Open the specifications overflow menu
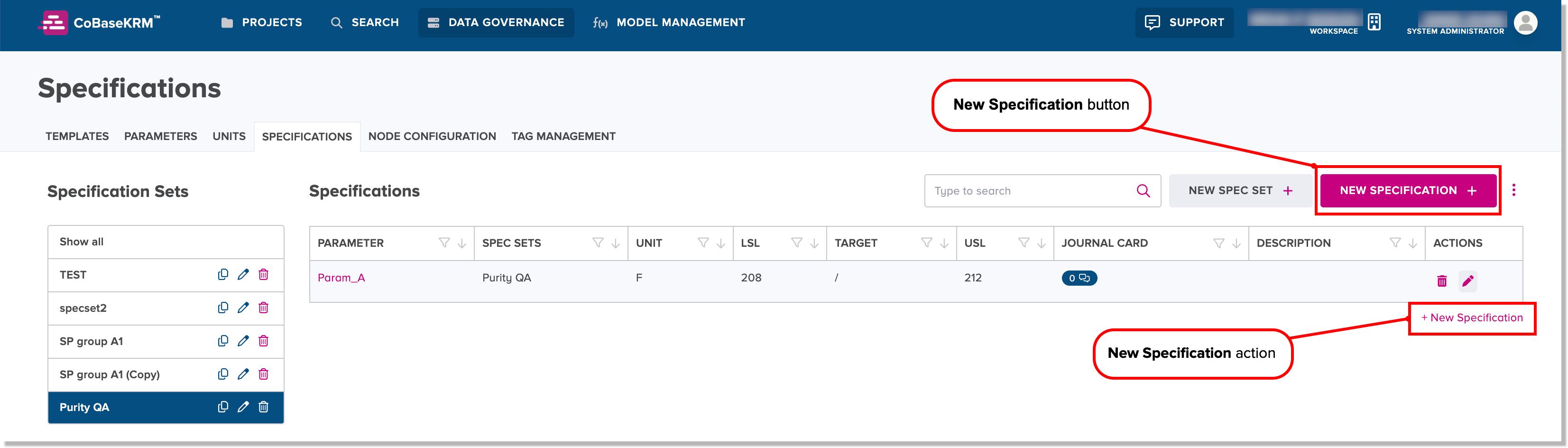This screenshot has width=1568, height=448. click(x=1514, y=190)
